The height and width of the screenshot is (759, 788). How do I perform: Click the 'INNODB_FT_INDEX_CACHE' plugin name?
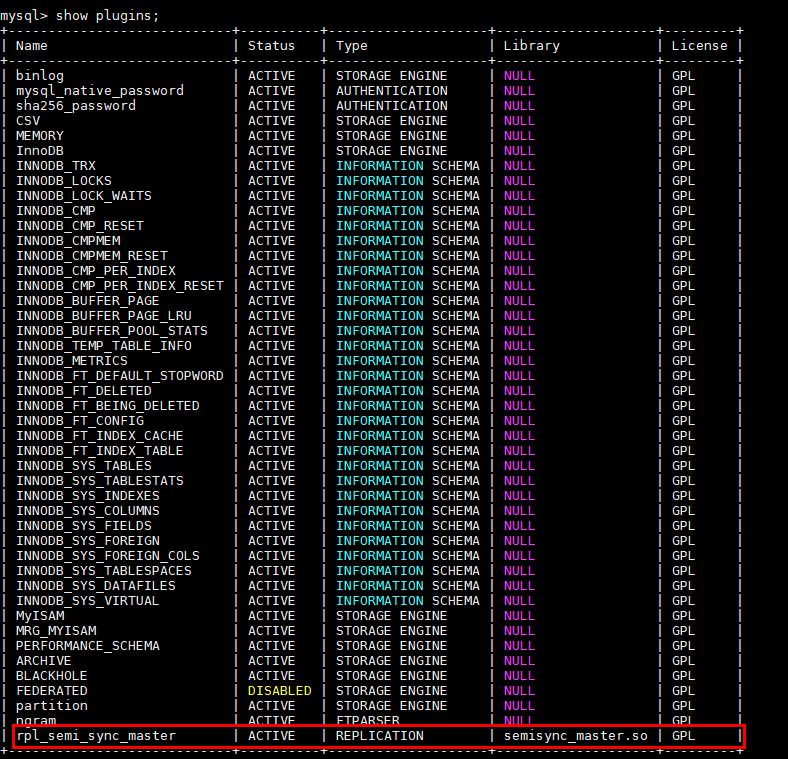pyautogui.click(x=100, y=436)
